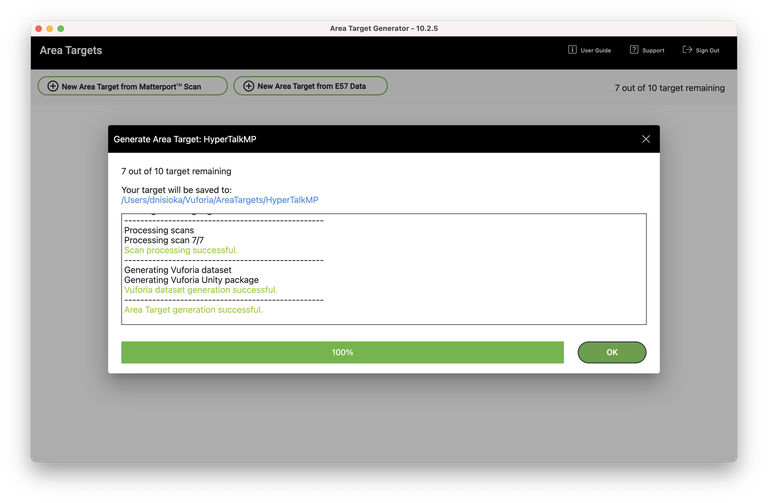Click 'Your target will be saved to:' label
Image resolution: width=768 pixels, height=503 pixels.
coord(176,190)
